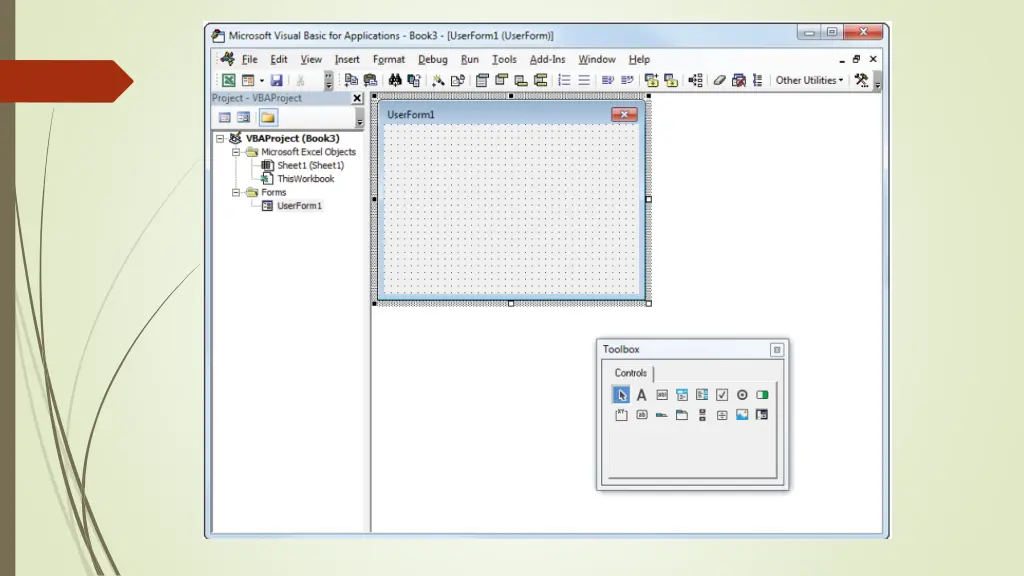Viewport: 1024px width, 576px height.
Task: Select the Controls tab in Toolbox
Action: click(630, 374)
